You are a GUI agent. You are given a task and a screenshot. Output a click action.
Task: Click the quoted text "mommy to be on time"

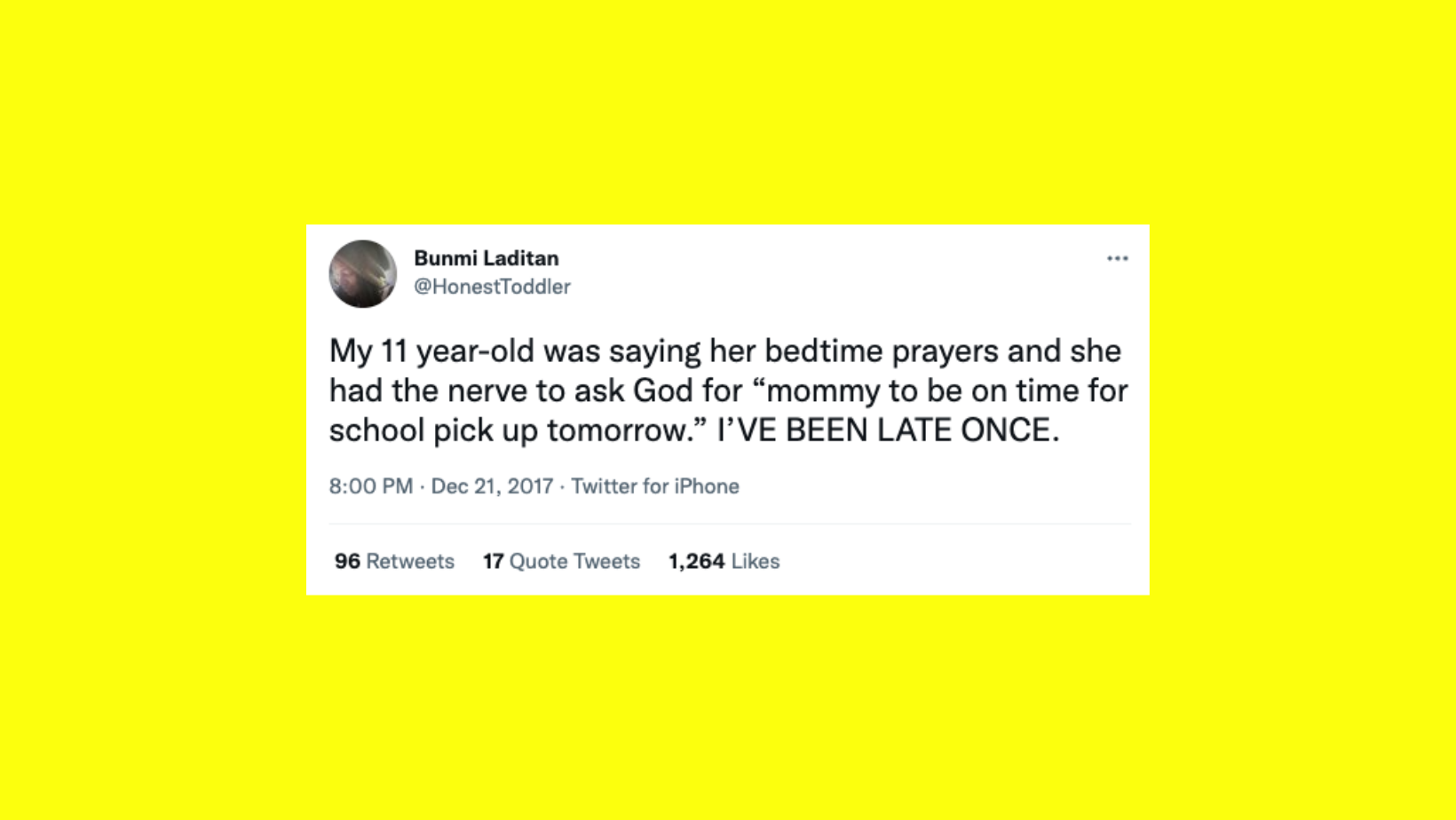pyautogui.click(x=888, y=390)
